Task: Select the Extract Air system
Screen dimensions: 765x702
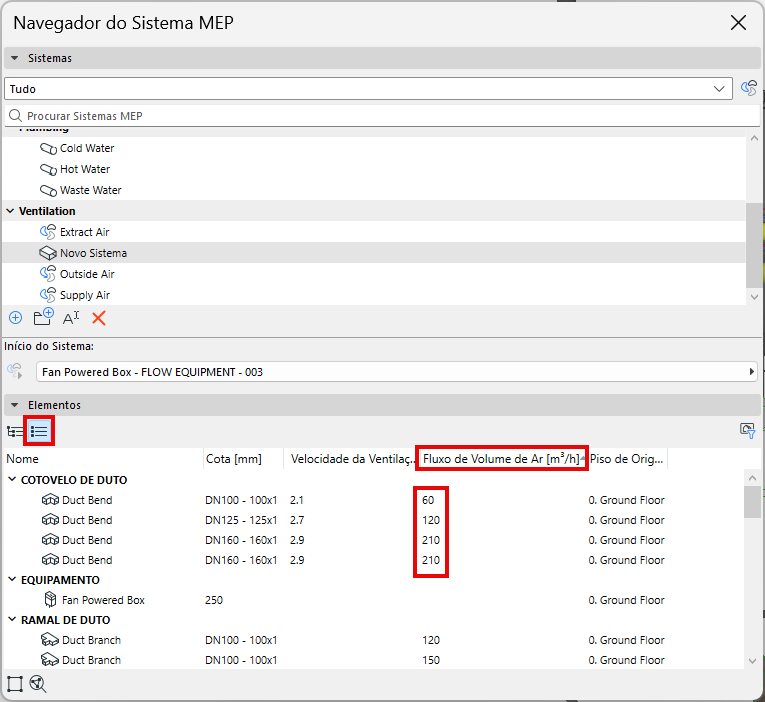Action: (374, 232)
